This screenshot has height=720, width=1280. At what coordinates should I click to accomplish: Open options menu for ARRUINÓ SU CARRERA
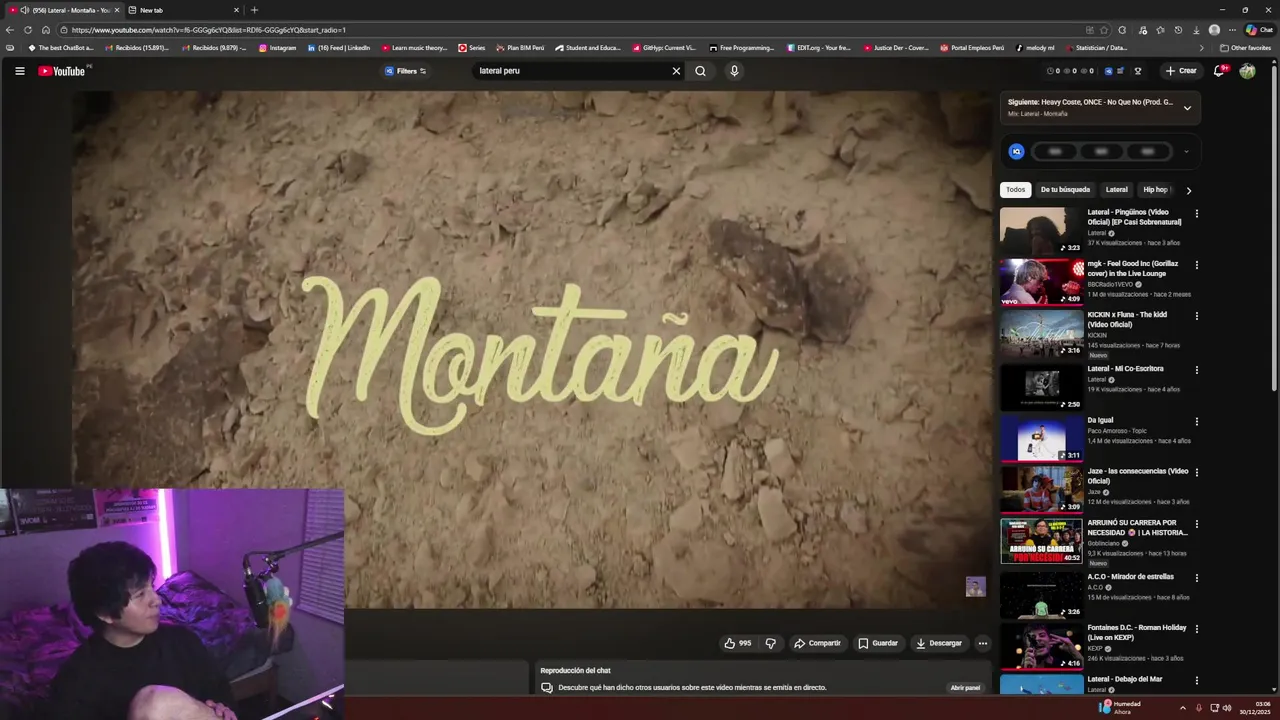click(1196, 524)
